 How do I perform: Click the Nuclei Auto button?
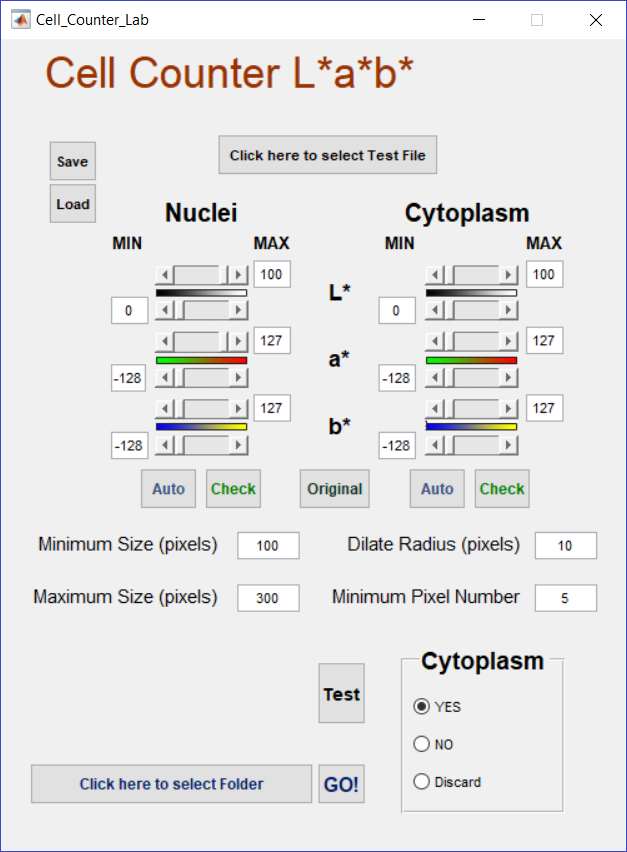click(x=168, y=489)
